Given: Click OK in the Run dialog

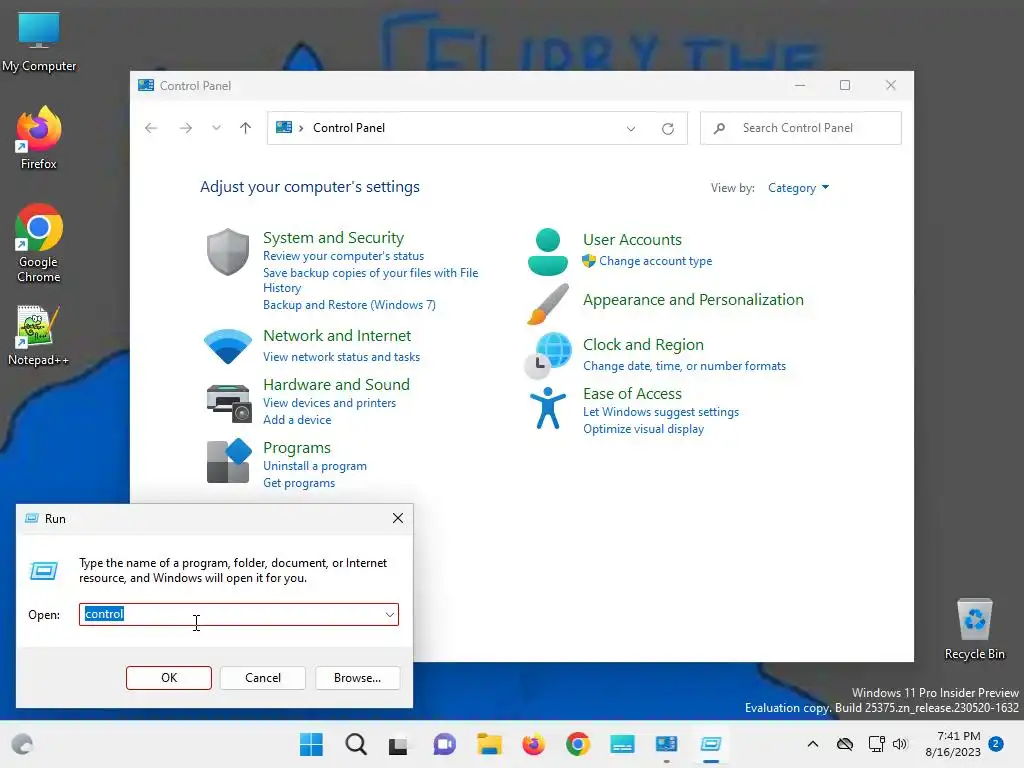Looking at the screenshot, I should pos(168,678).
